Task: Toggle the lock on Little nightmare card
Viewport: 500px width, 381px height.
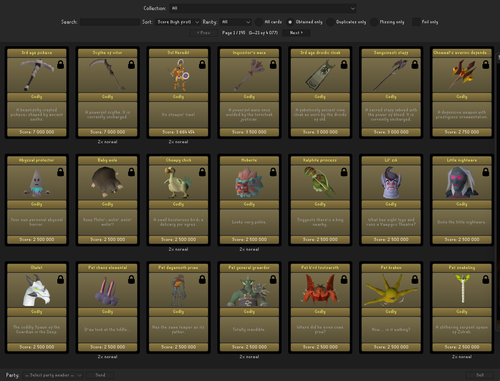Action: click(486, 172)
